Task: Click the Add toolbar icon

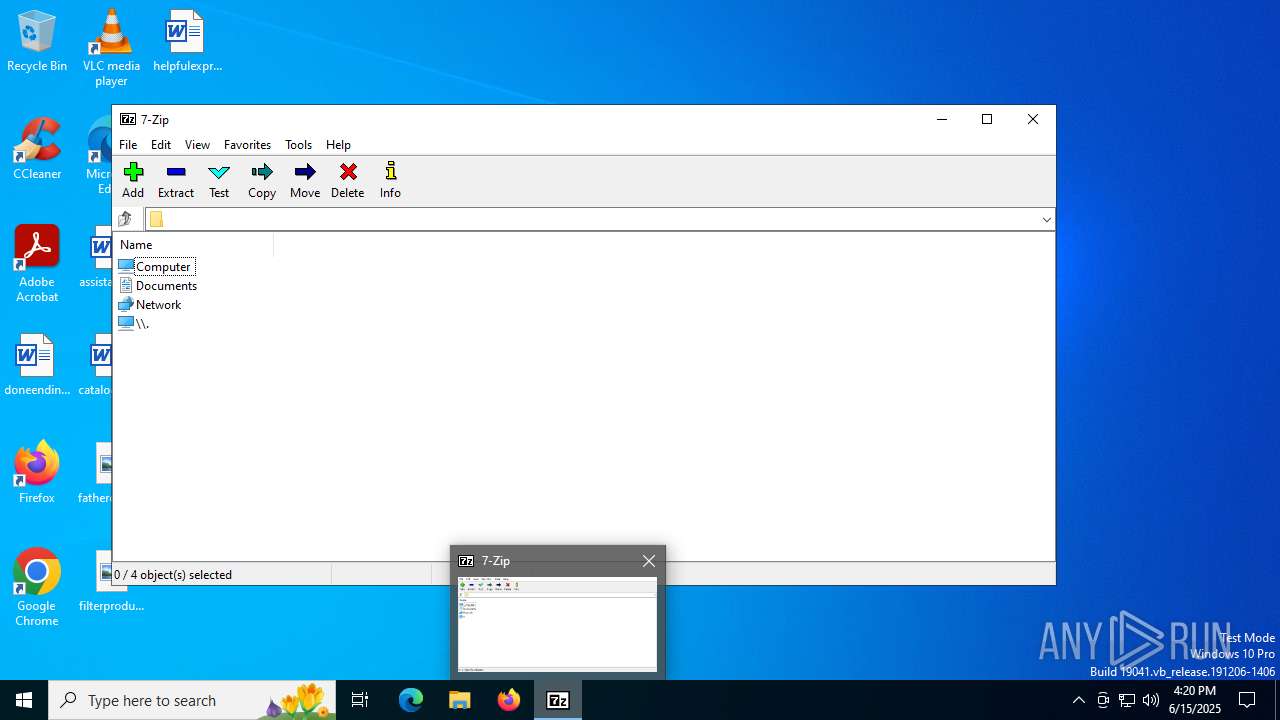Action: (x=133, y=181)
